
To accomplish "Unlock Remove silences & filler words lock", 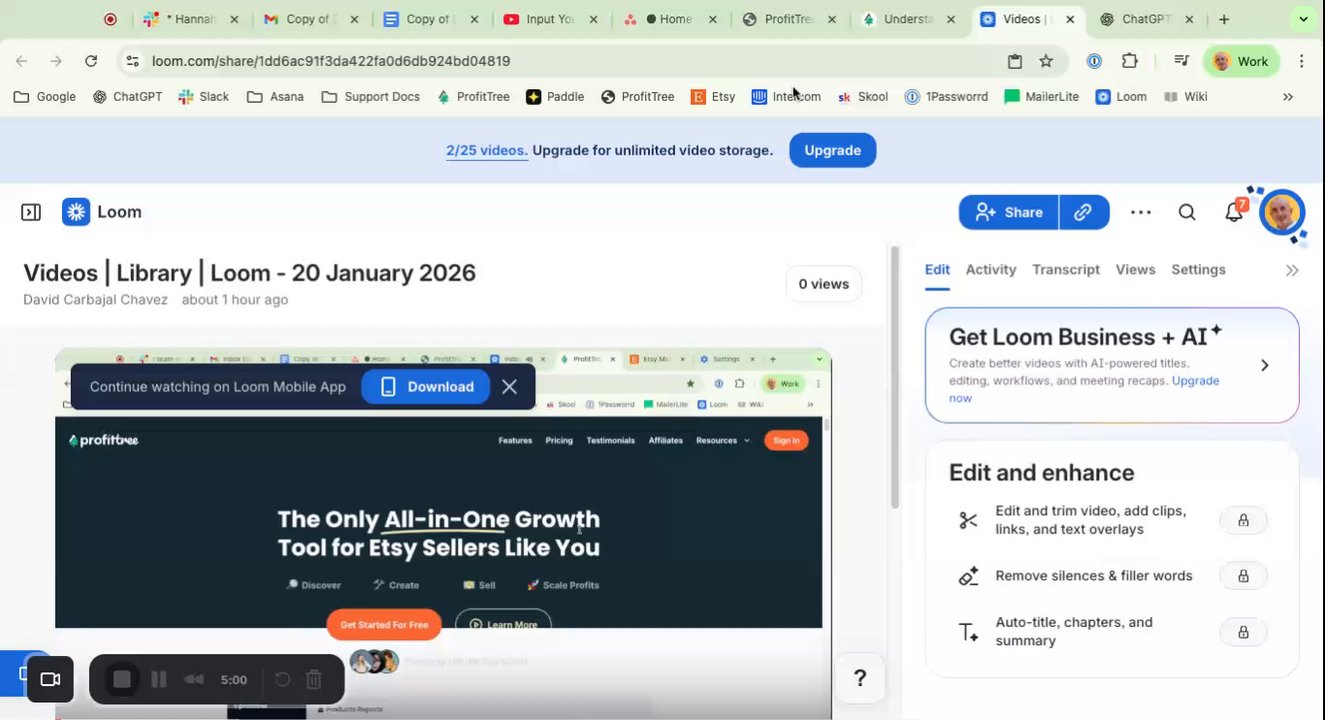I will (x=1243, y=576).
